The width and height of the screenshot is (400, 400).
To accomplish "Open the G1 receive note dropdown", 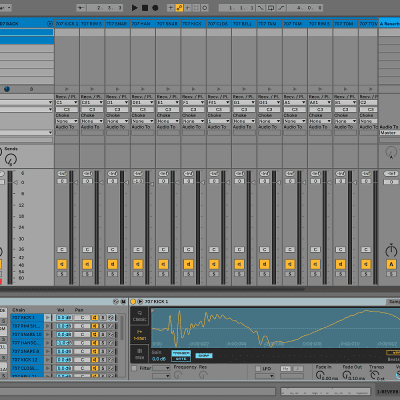I will [244, 103].
